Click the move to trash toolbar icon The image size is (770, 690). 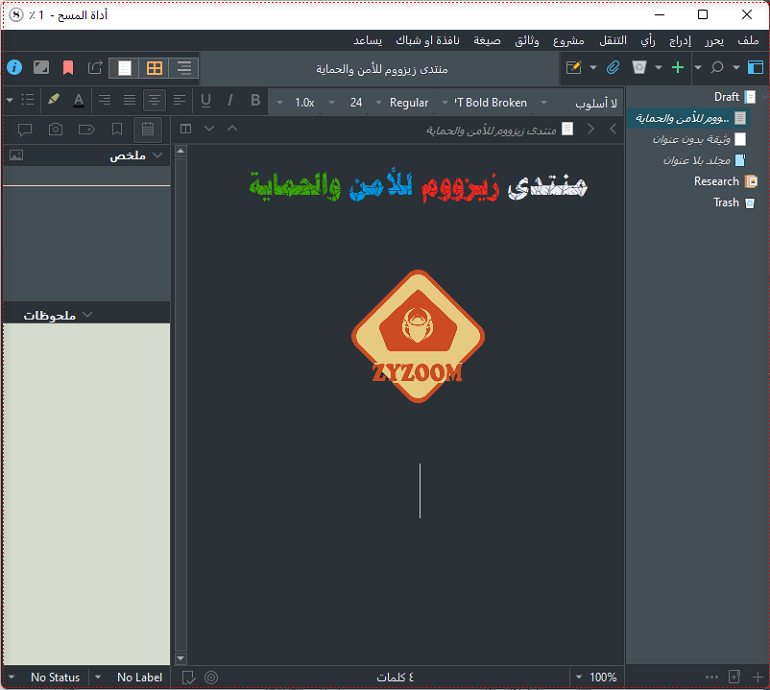pyautogui.click(x=639, y=67)
